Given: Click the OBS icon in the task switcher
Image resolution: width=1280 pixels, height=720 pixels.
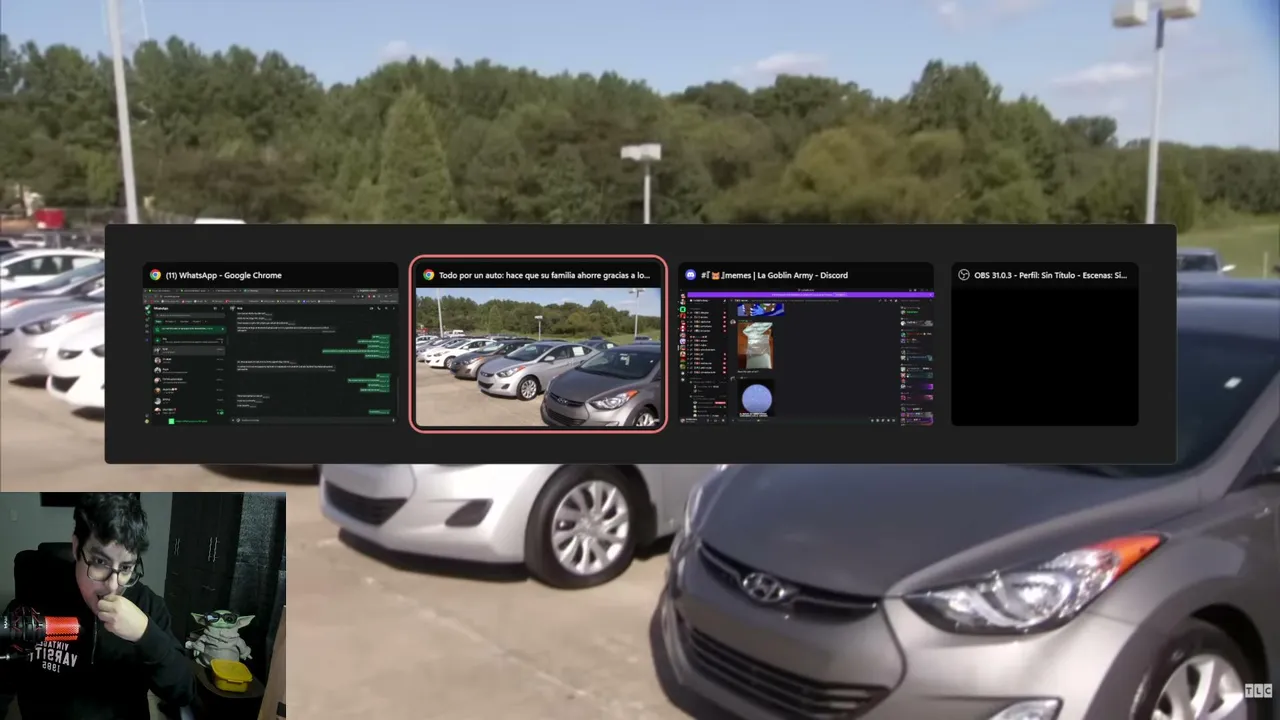Looking at the screenshot, I should point(964,275).
